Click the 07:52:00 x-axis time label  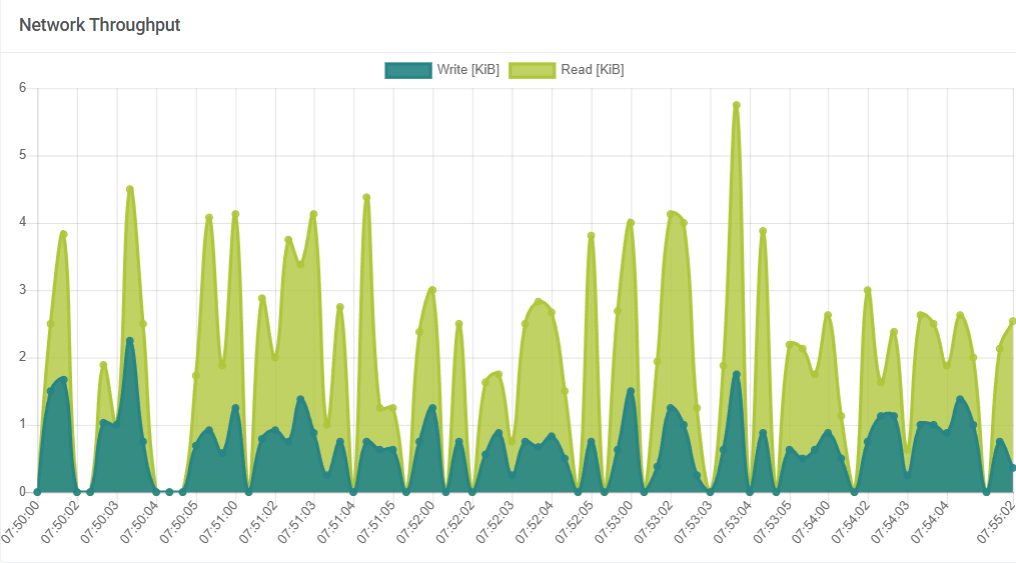418,524
